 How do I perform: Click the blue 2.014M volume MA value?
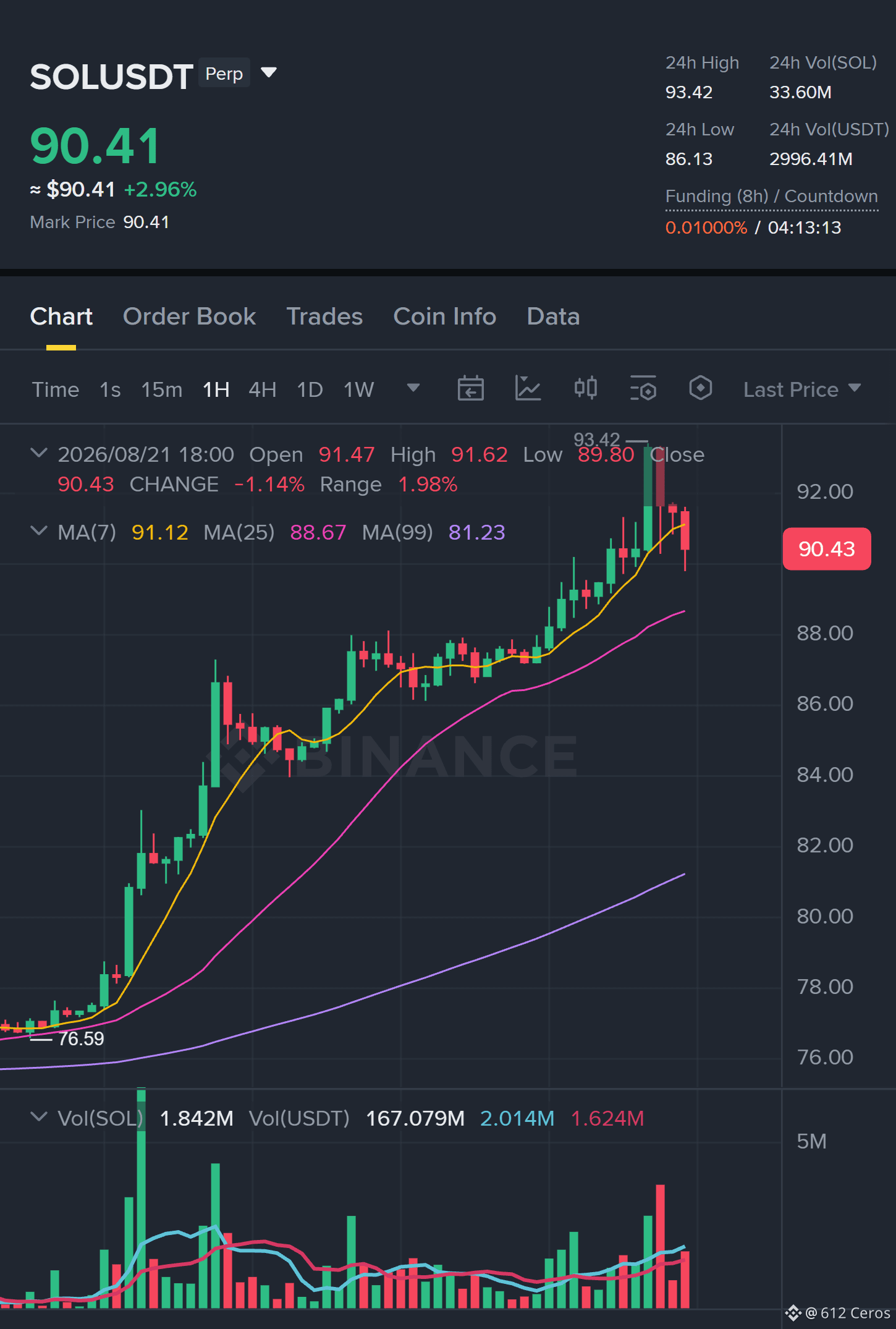click(x=517, y=1118)
